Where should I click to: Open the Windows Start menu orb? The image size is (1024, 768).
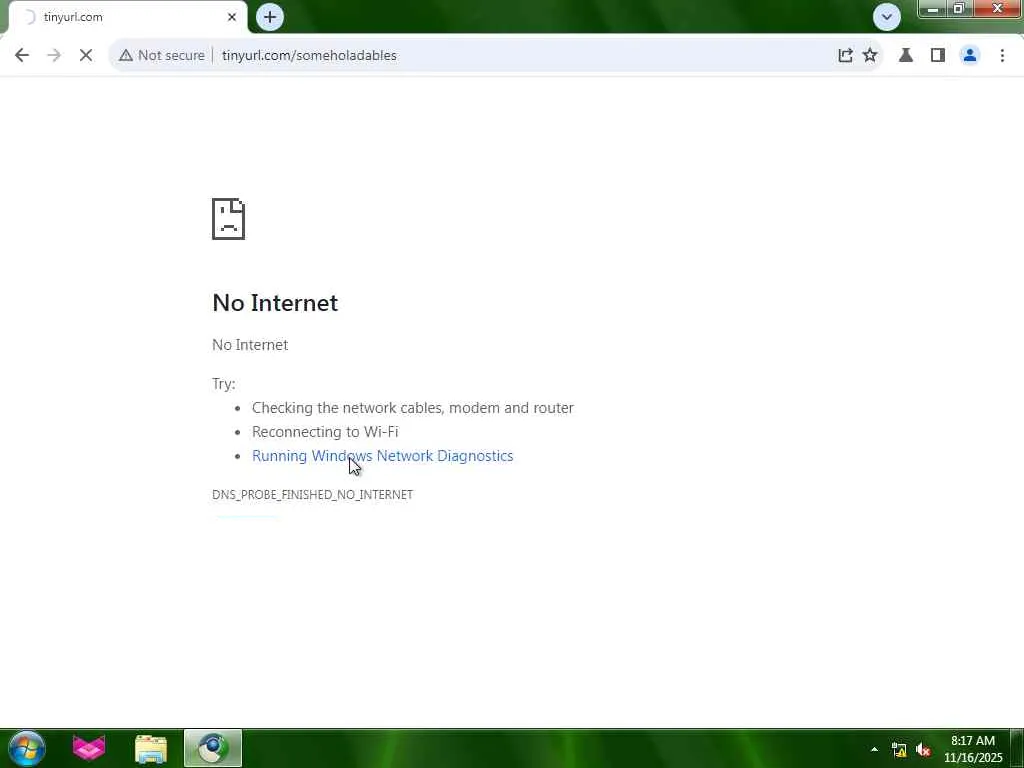pyautogui.click(x=26, y=748)
